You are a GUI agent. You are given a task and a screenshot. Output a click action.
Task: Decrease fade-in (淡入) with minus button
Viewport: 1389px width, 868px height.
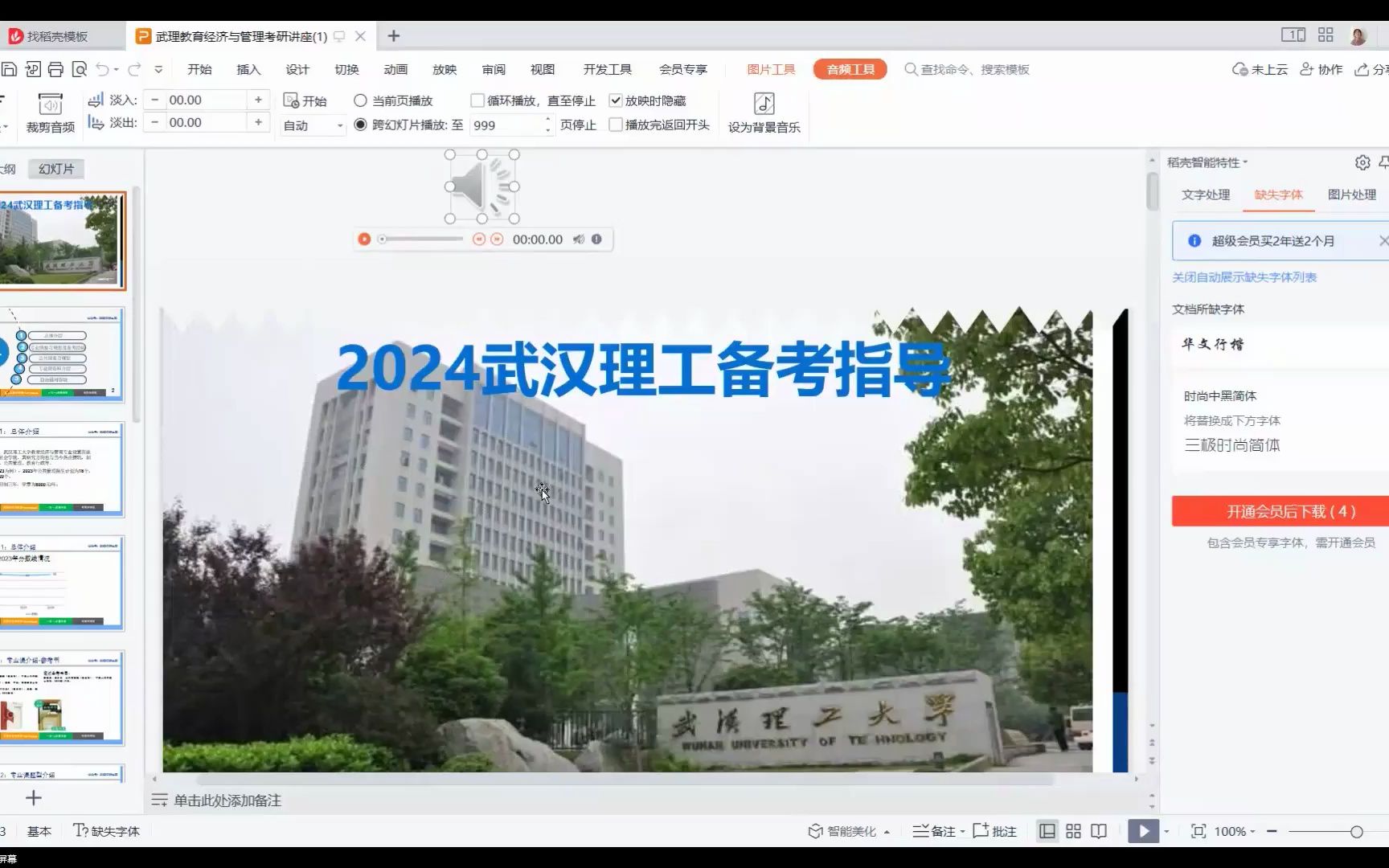pyautogui.click(x=154, y=100)
